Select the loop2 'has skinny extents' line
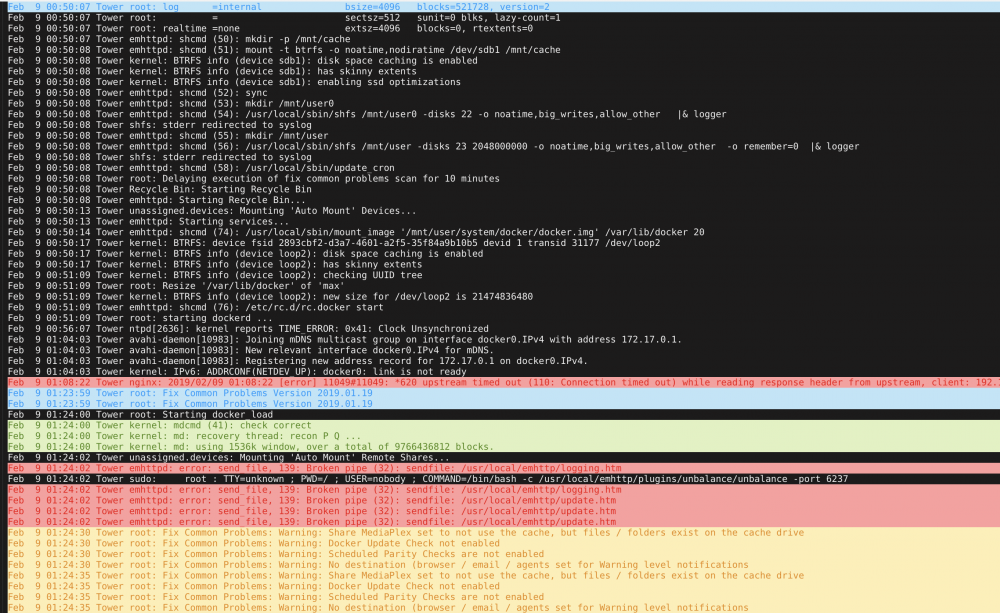This screenshot has width=1000, height=613. tap(215, 264)
